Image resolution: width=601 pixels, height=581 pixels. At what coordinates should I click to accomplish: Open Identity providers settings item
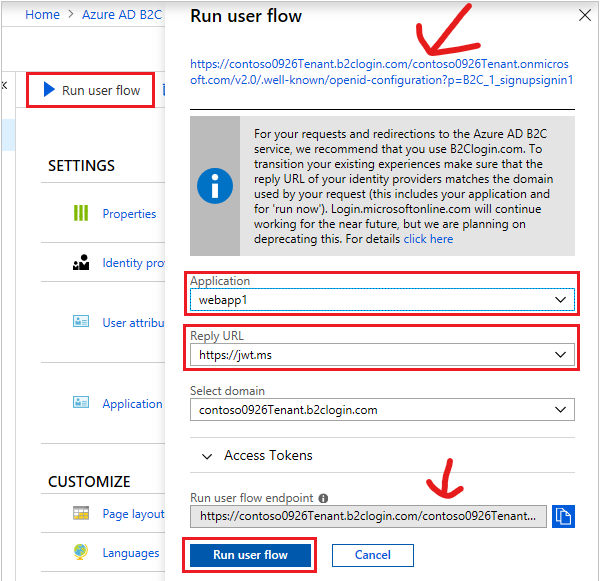click(x=133, y=263)
